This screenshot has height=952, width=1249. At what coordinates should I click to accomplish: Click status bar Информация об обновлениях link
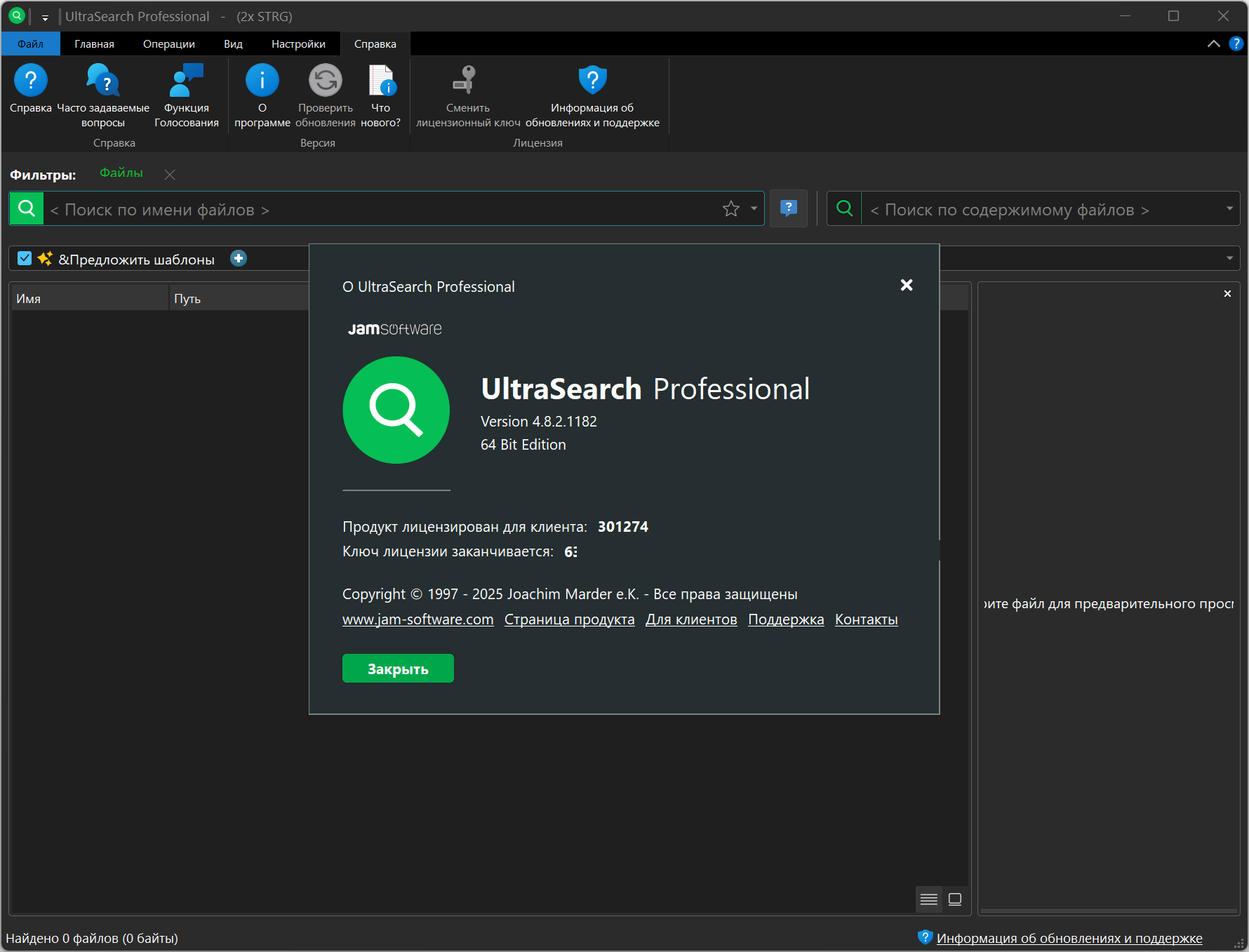(x=1069, y=938)
